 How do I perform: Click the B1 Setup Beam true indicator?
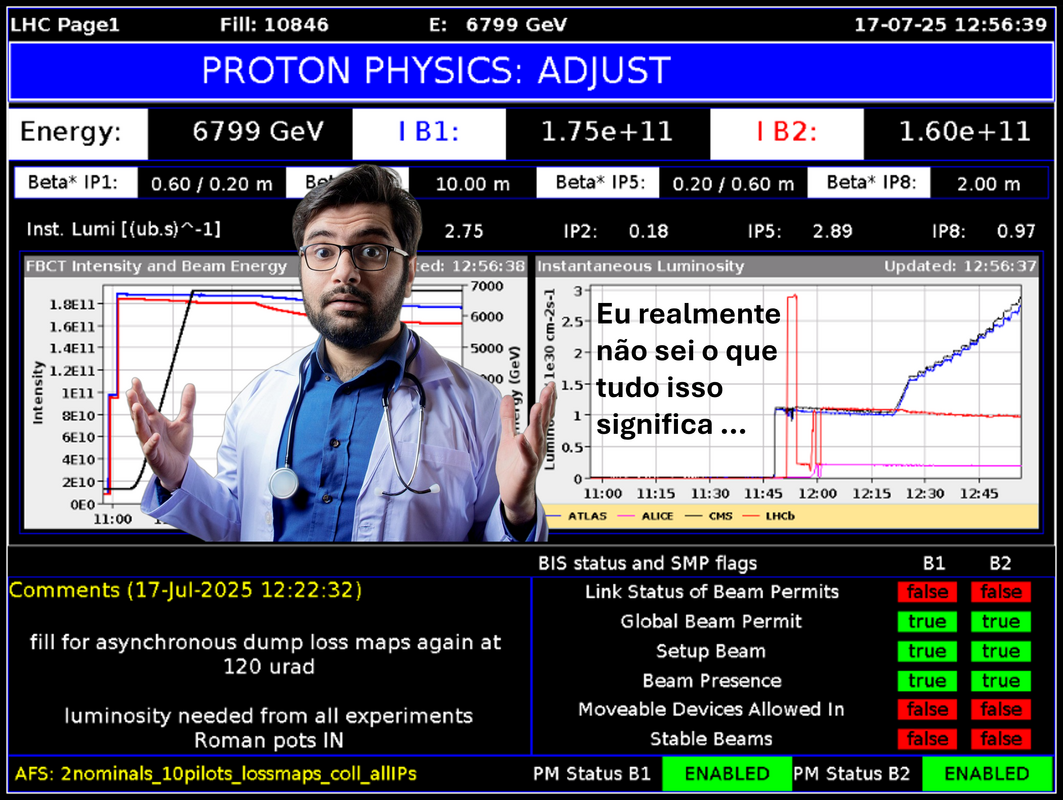click(927, 651)
